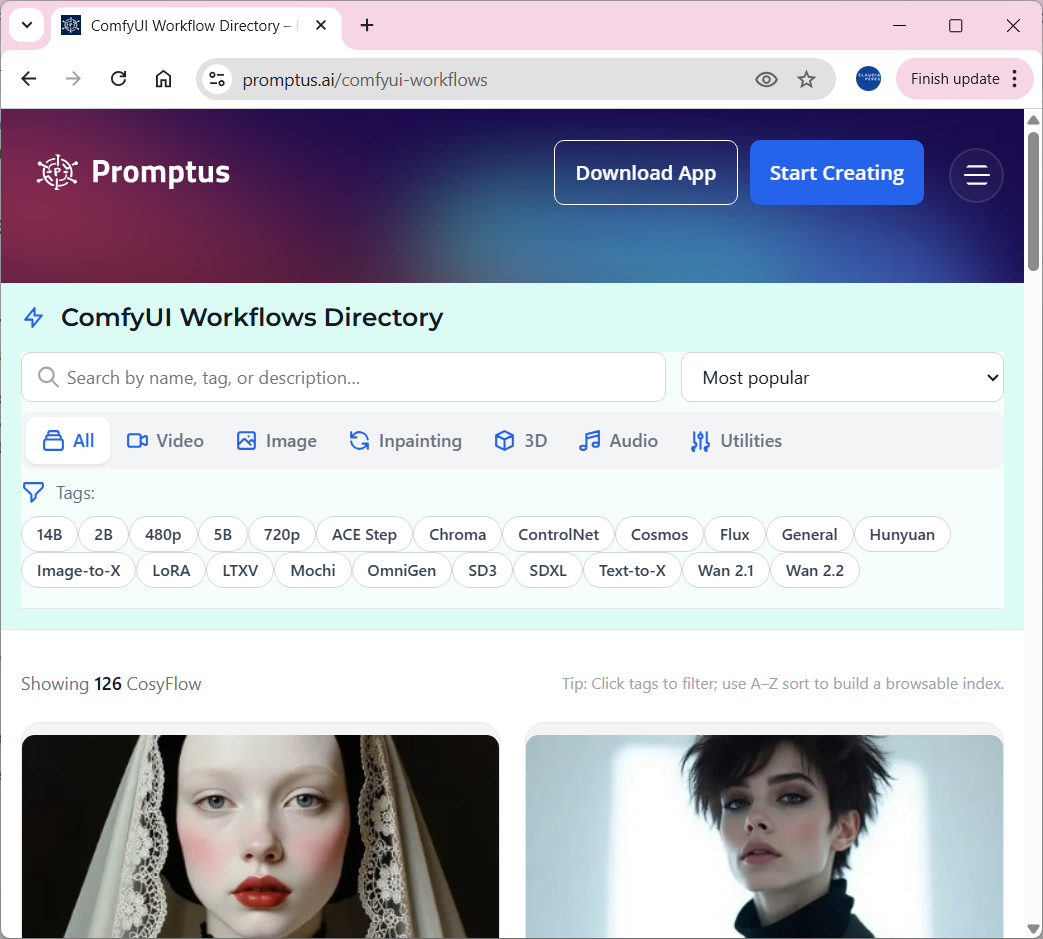Open the dark-haired woman workflow thumbnail
The image size is (1043, 939).
pos(764,836)
